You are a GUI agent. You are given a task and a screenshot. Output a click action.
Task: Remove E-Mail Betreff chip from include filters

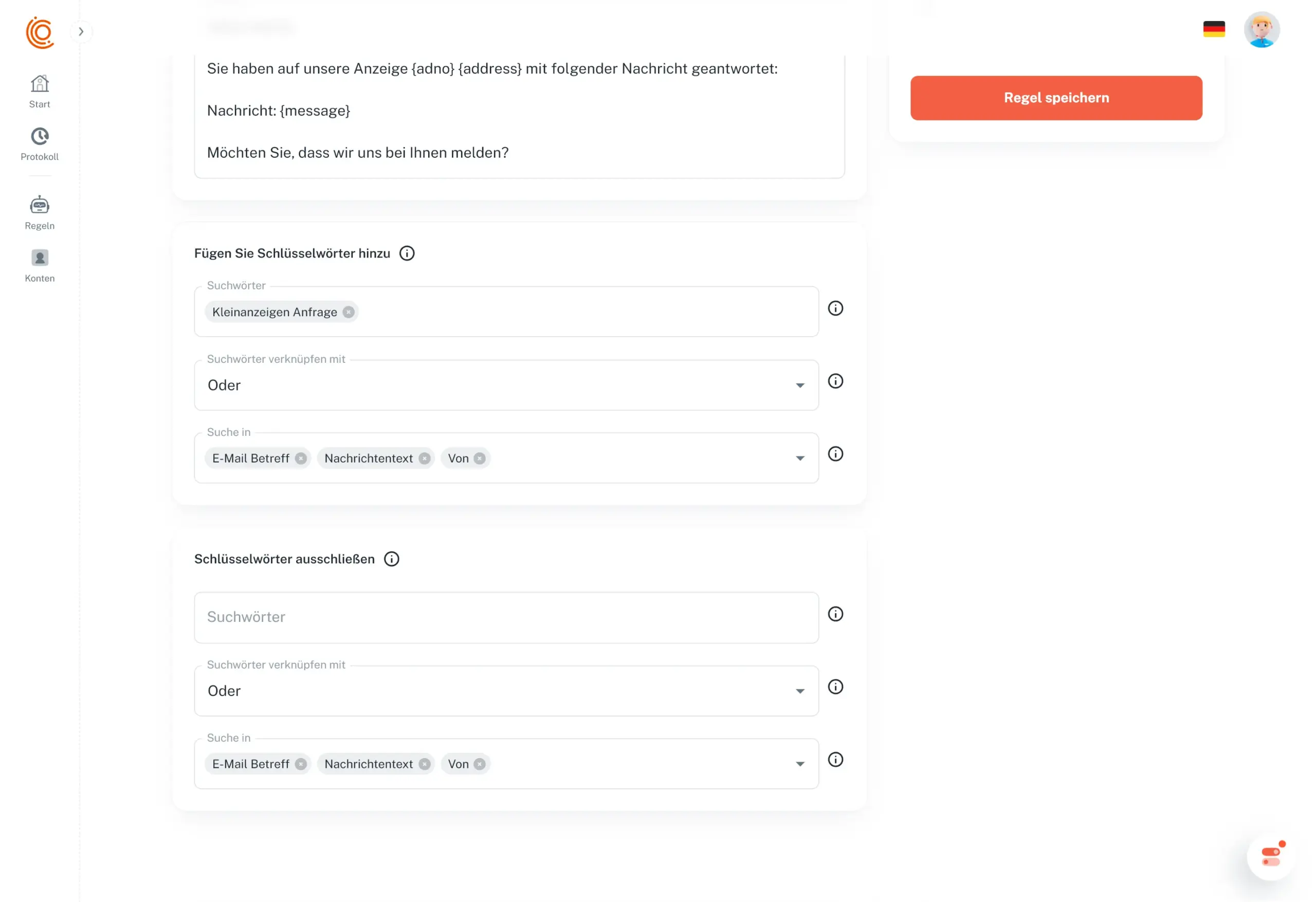301,458
